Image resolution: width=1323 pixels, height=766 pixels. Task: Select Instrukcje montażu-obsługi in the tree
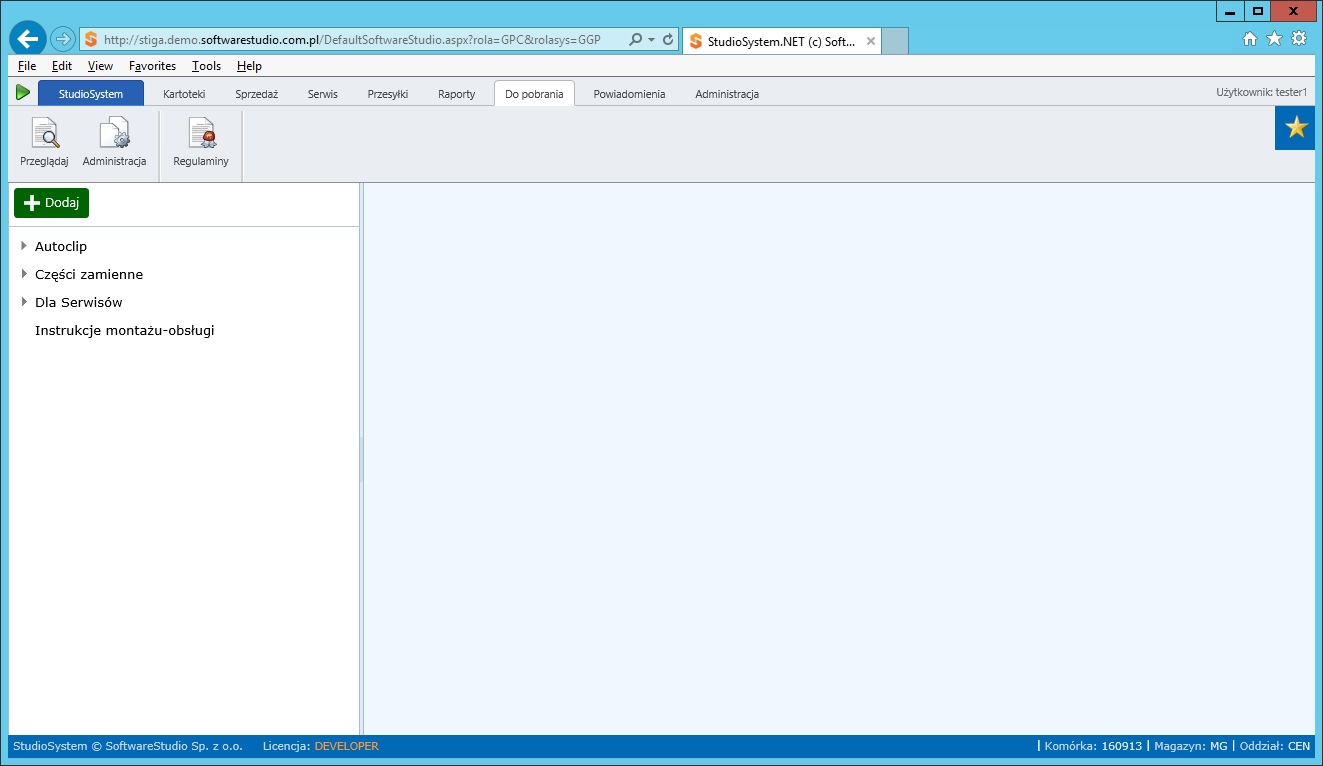[125, 330]
